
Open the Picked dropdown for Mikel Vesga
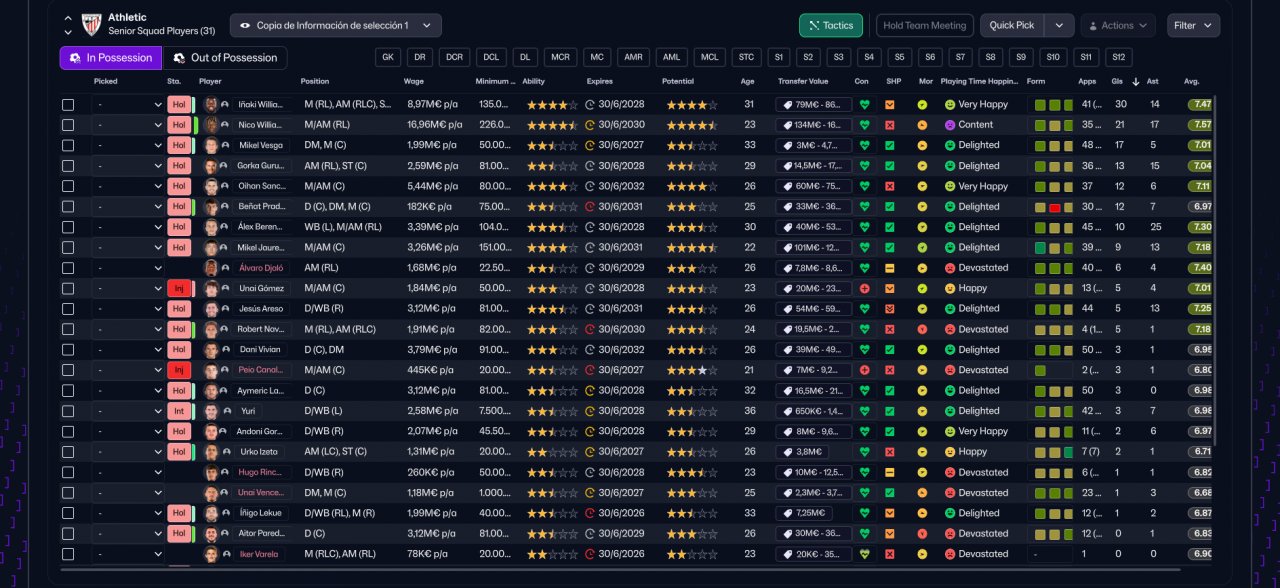[x=128, y=145]
